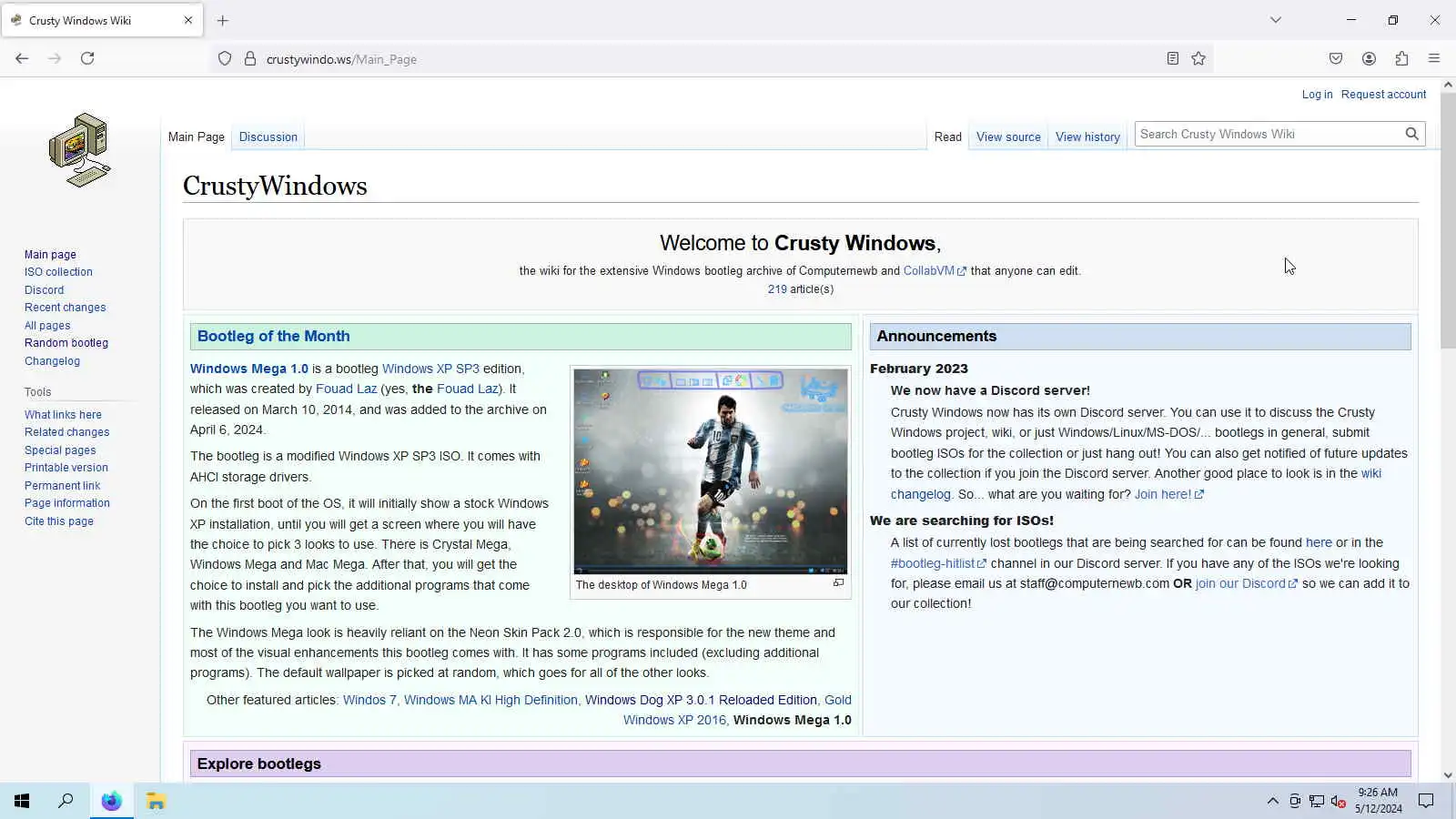This screenshot has height=819, width=1456.
Task: Open the Printable version link
Action: [x=66, y=468]
